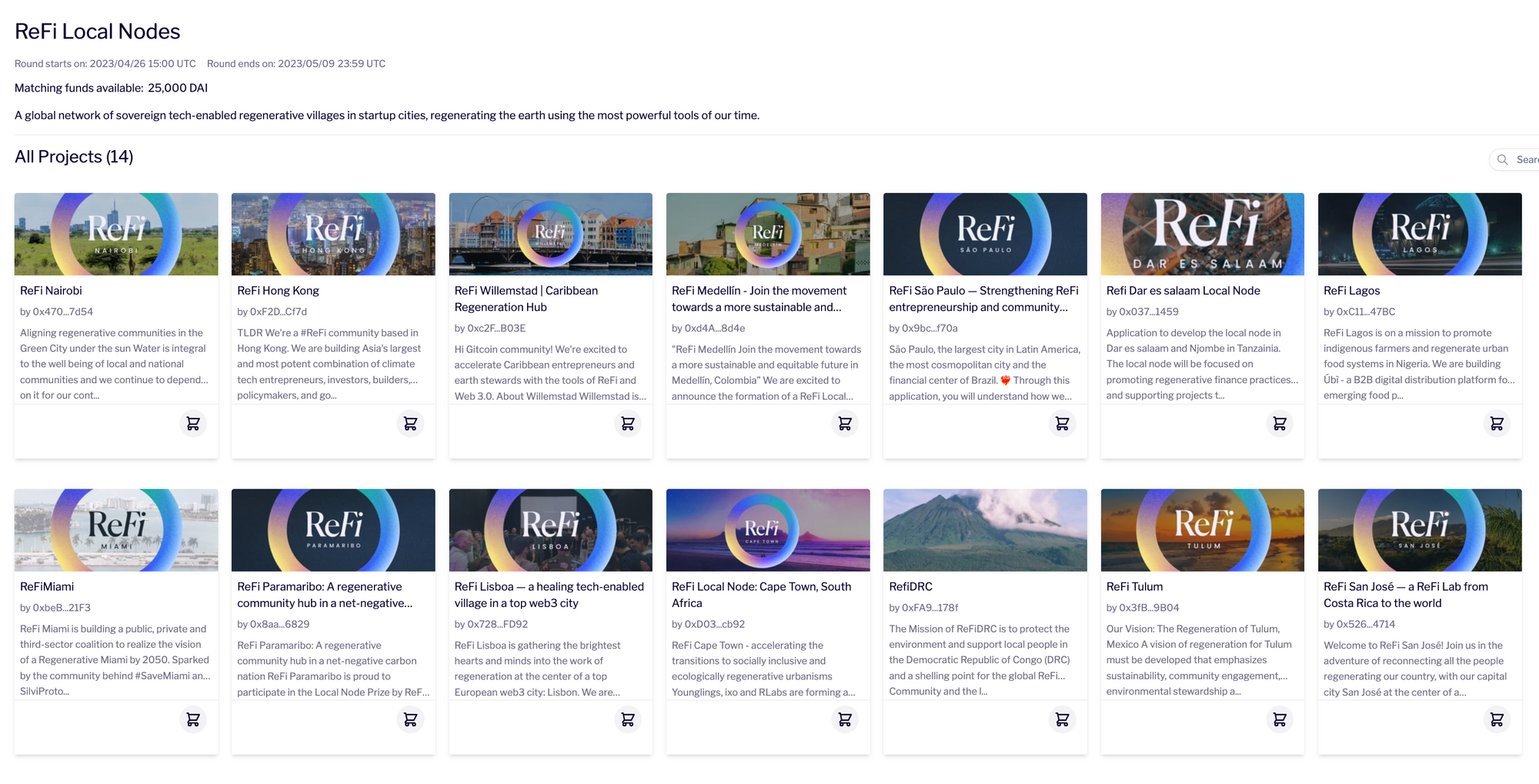Click the ReFi Hong Kong banner image
Viewport: 1539px width, 784px height.
pyautogui.click(x=333, y=234)
